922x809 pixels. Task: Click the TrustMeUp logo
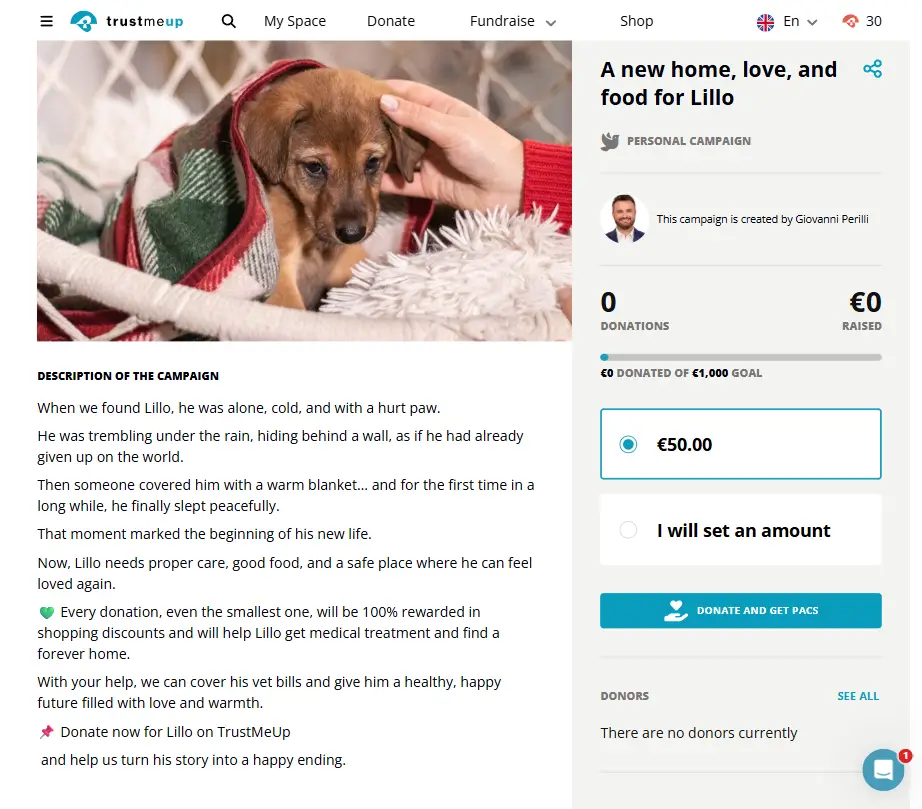(x=127, y=21)
